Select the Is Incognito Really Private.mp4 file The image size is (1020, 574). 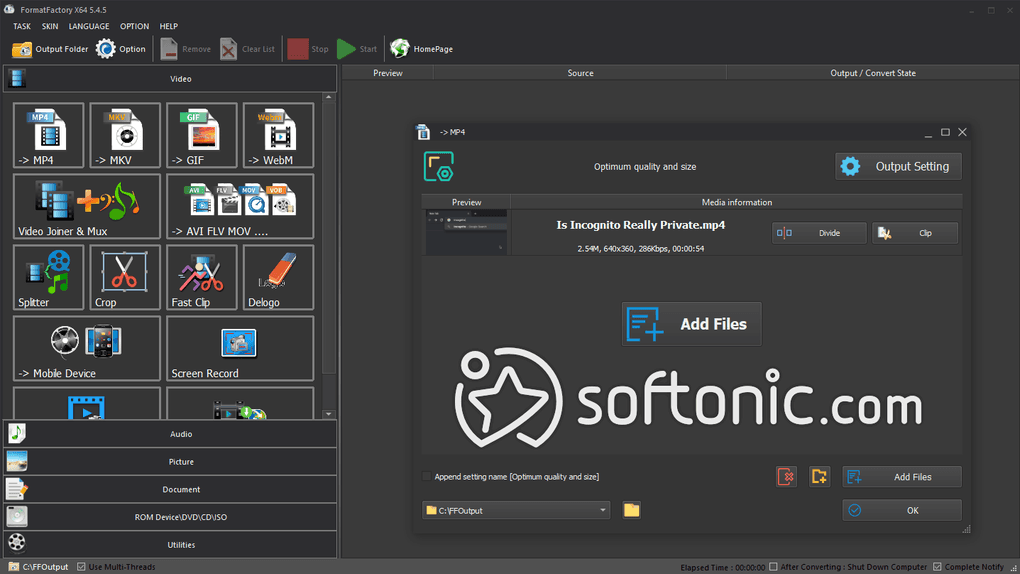[x=641, y=225]
